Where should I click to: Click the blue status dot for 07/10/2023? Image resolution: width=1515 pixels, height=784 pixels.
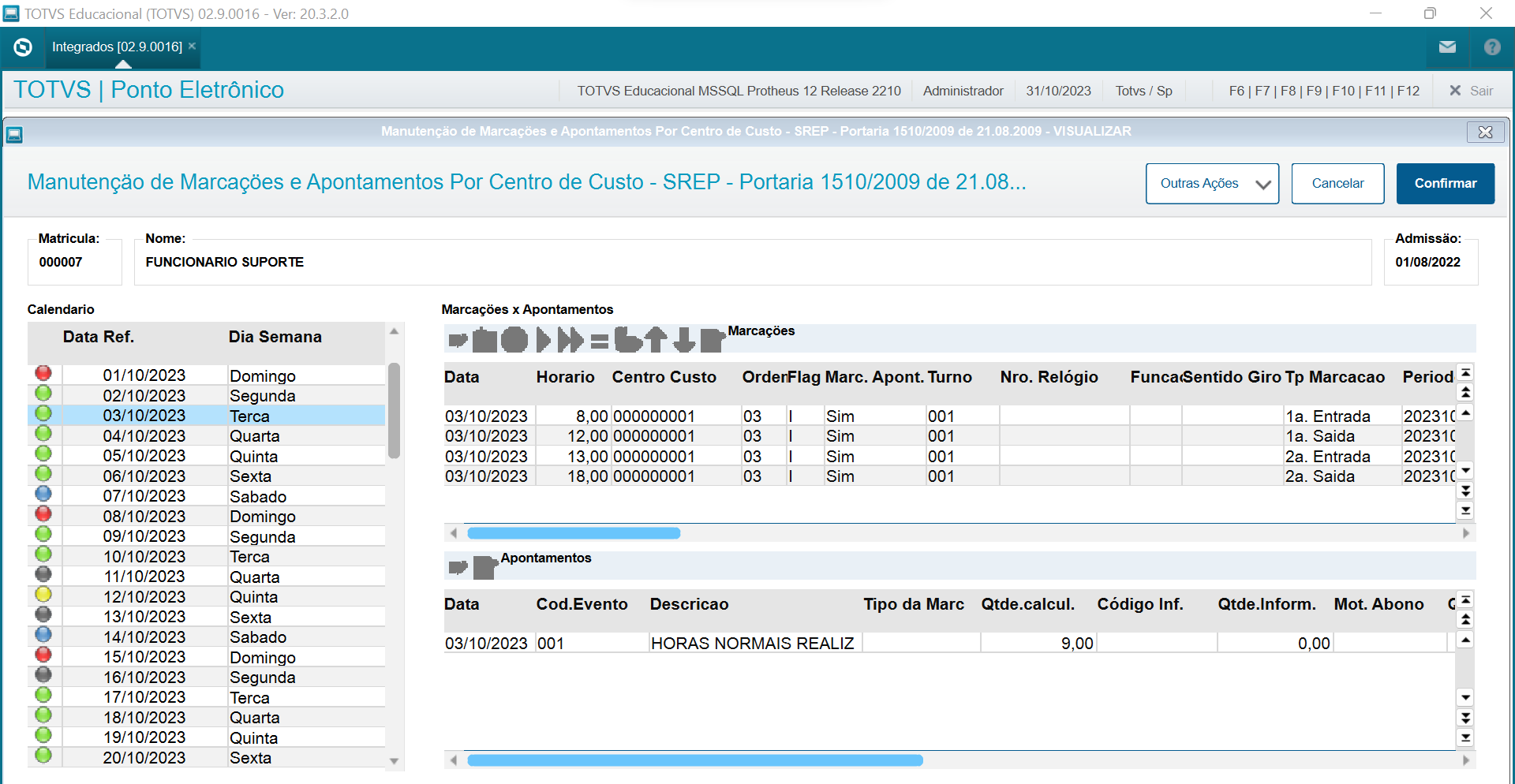pos(43,494)
